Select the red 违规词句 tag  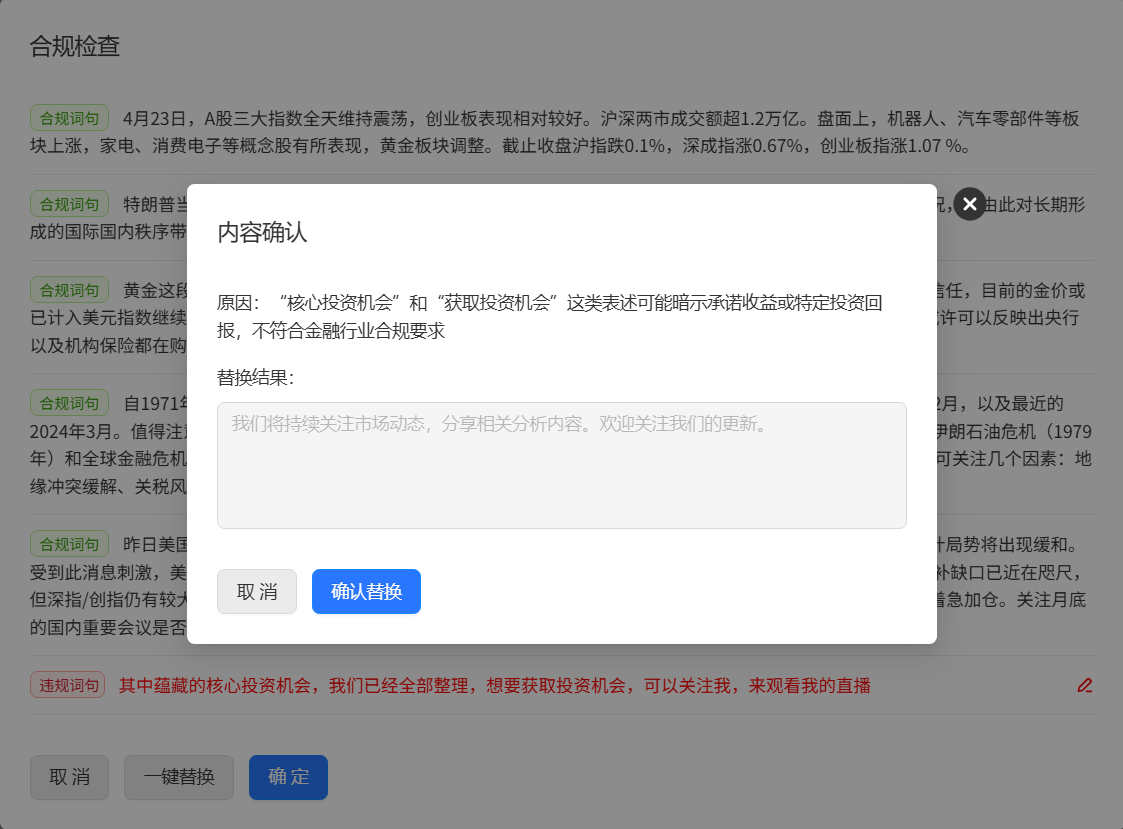tap(68, 685)
